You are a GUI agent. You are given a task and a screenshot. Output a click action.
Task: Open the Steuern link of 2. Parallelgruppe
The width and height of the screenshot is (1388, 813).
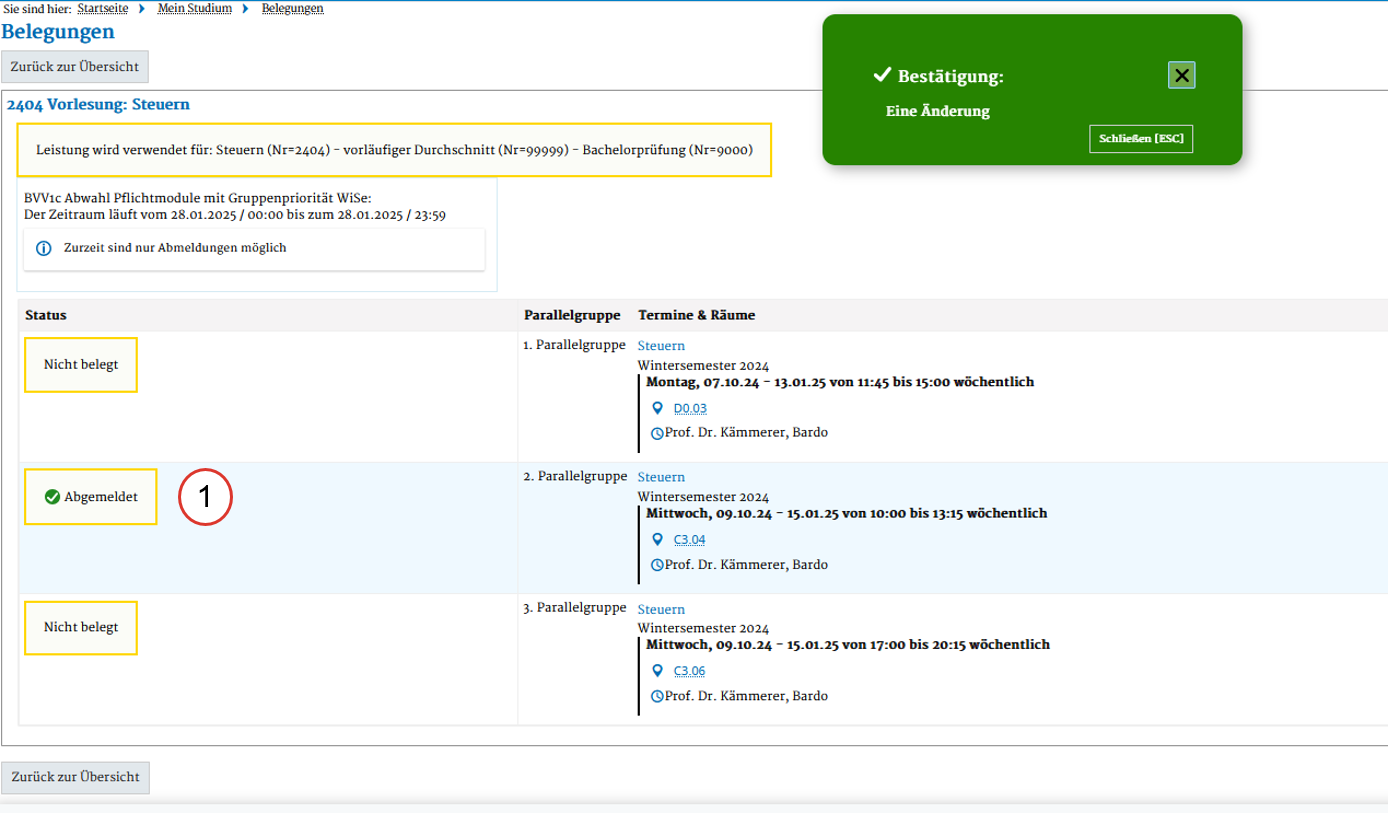coord(661,478)
